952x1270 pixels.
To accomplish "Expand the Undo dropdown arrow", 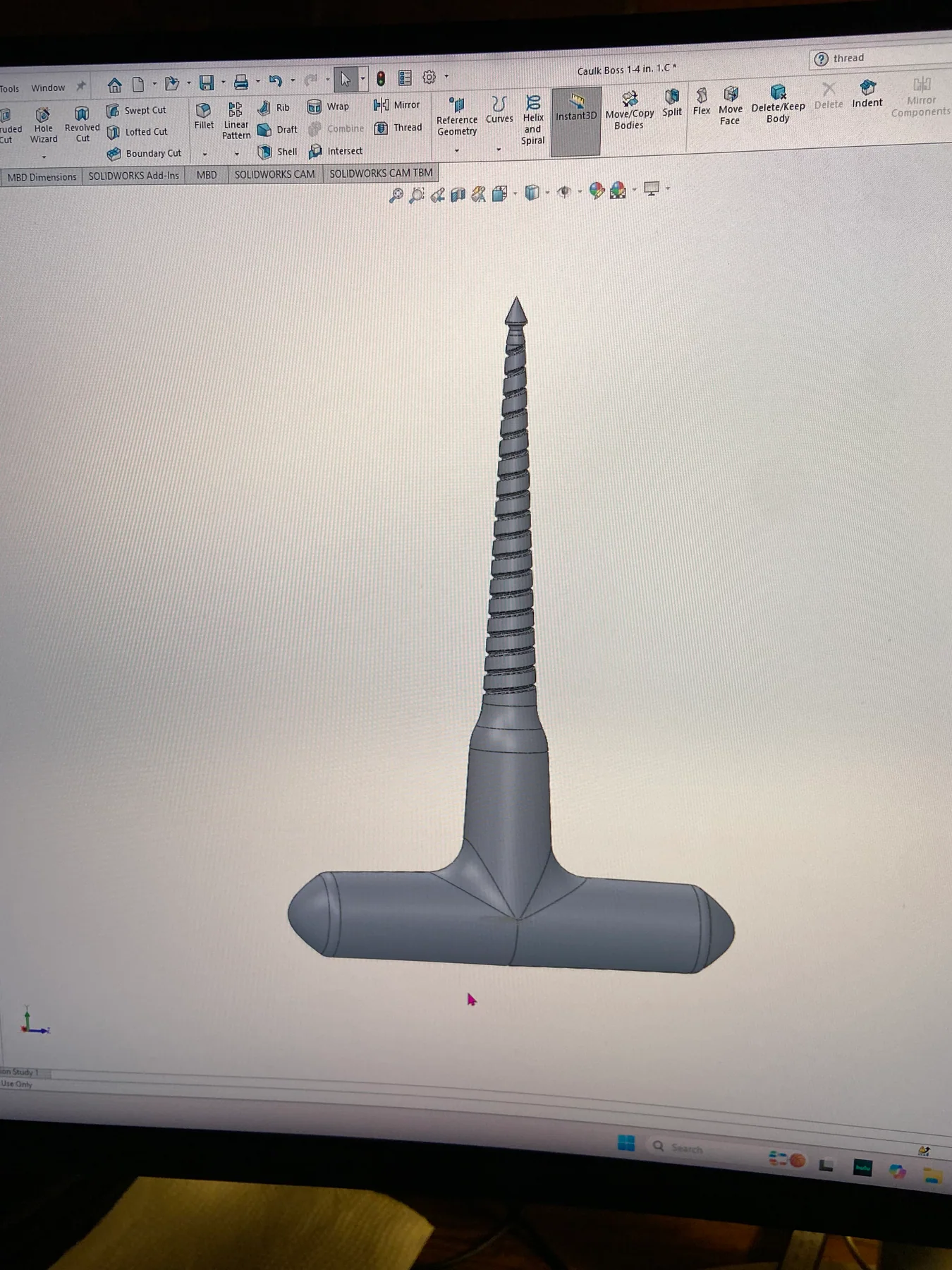I will click(x=293, y=80).
